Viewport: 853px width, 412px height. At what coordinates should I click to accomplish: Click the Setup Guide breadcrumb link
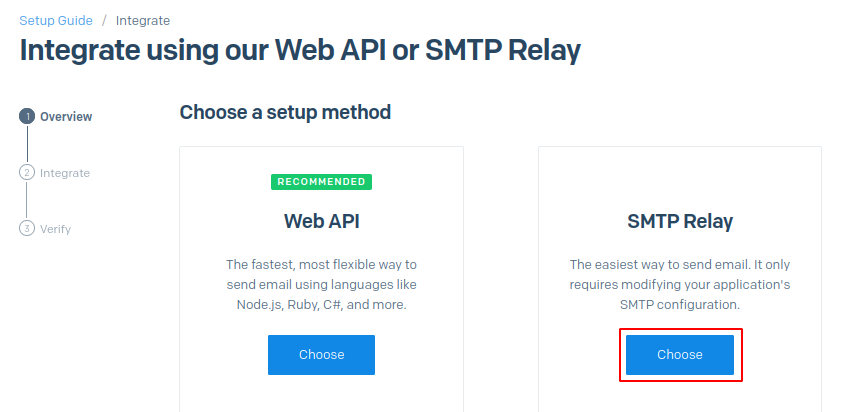[56, 20]
